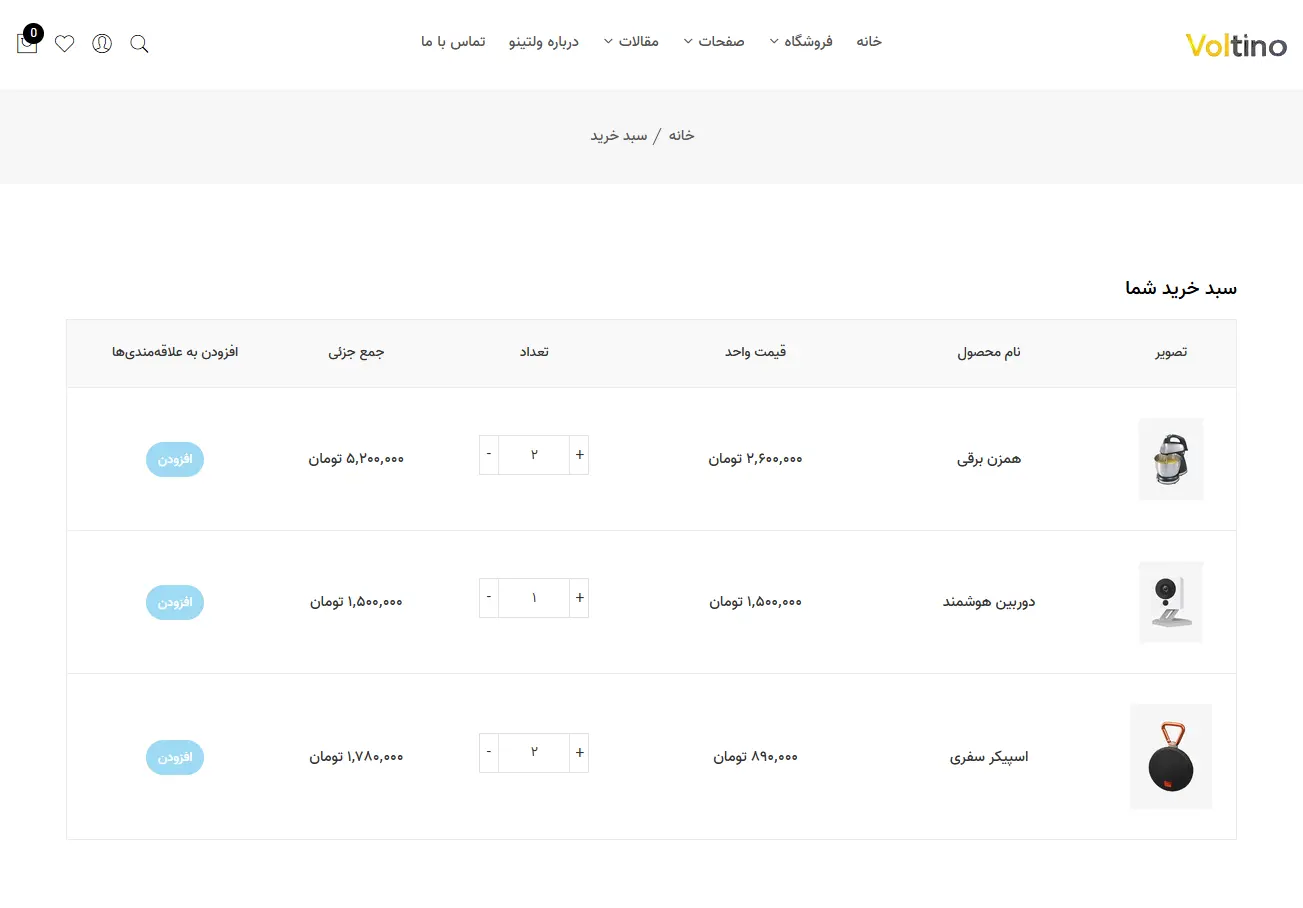Click the تصویر column header

click(1171, 352)
